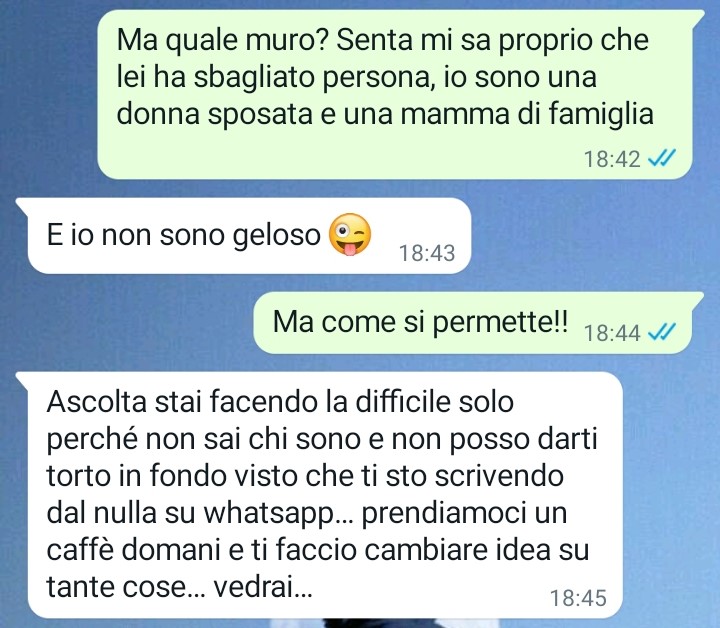Tap the word 'whatsapp' in last message
The image size is (720, 628).
(270, 513)
